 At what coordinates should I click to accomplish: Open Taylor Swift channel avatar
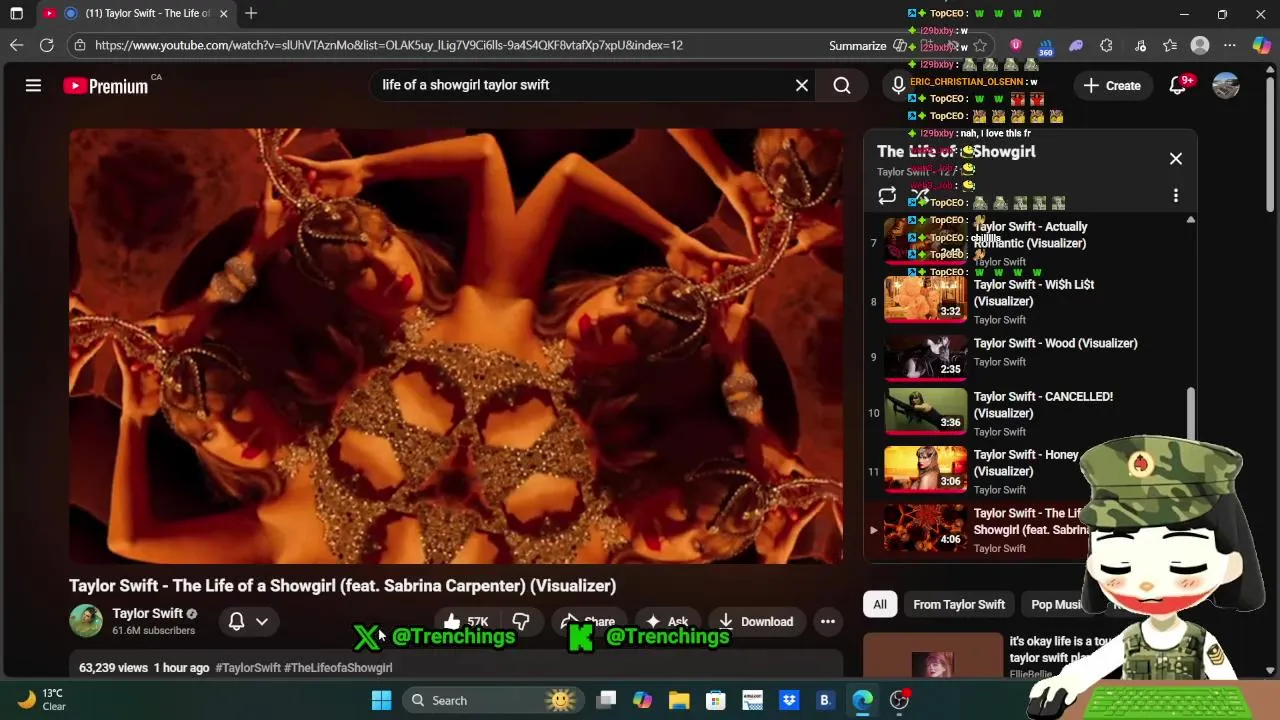86,621
